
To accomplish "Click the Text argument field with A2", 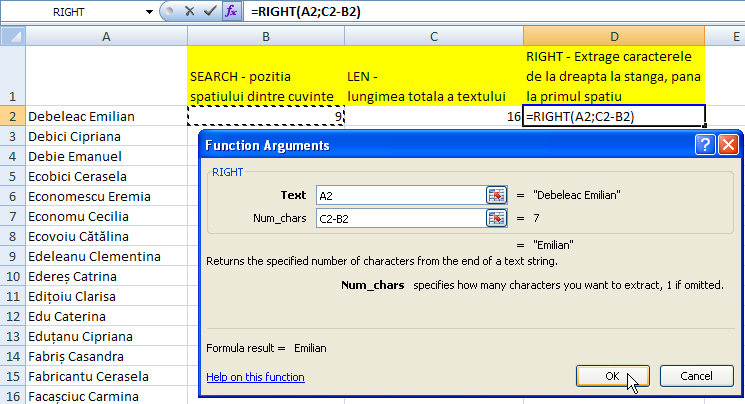I will pos(401,195).
